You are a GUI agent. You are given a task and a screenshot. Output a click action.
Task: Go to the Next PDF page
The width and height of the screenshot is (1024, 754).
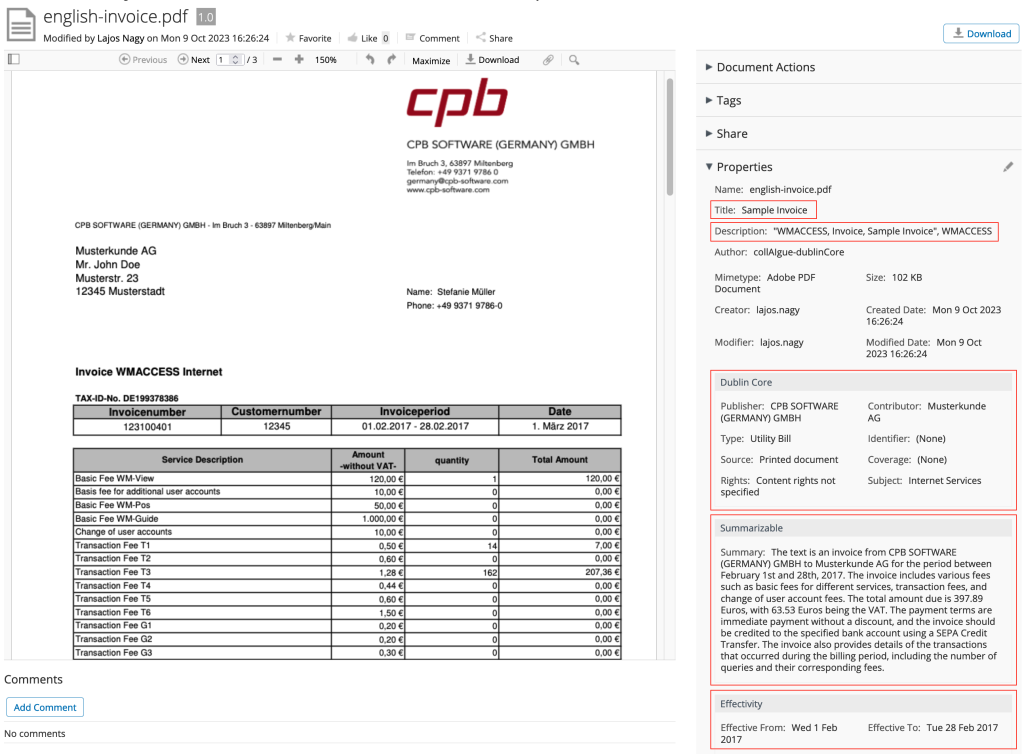tap(194, 59)
